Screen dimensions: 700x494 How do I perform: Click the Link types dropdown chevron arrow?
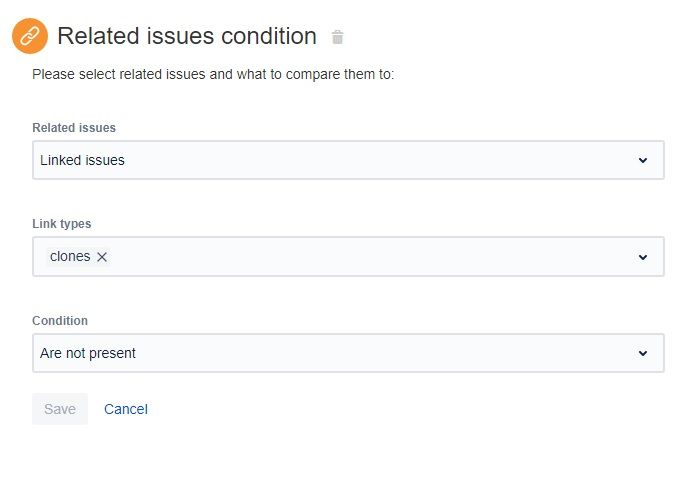[x=643, y=257]
